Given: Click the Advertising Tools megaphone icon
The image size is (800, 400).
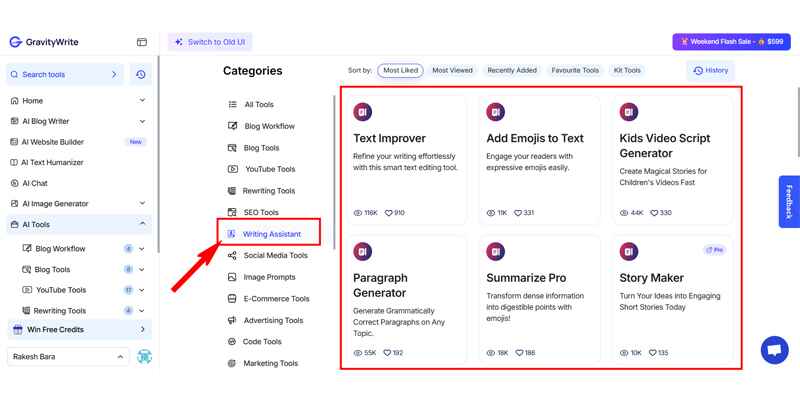Looking at the screenshot, I should click(232, 320).
